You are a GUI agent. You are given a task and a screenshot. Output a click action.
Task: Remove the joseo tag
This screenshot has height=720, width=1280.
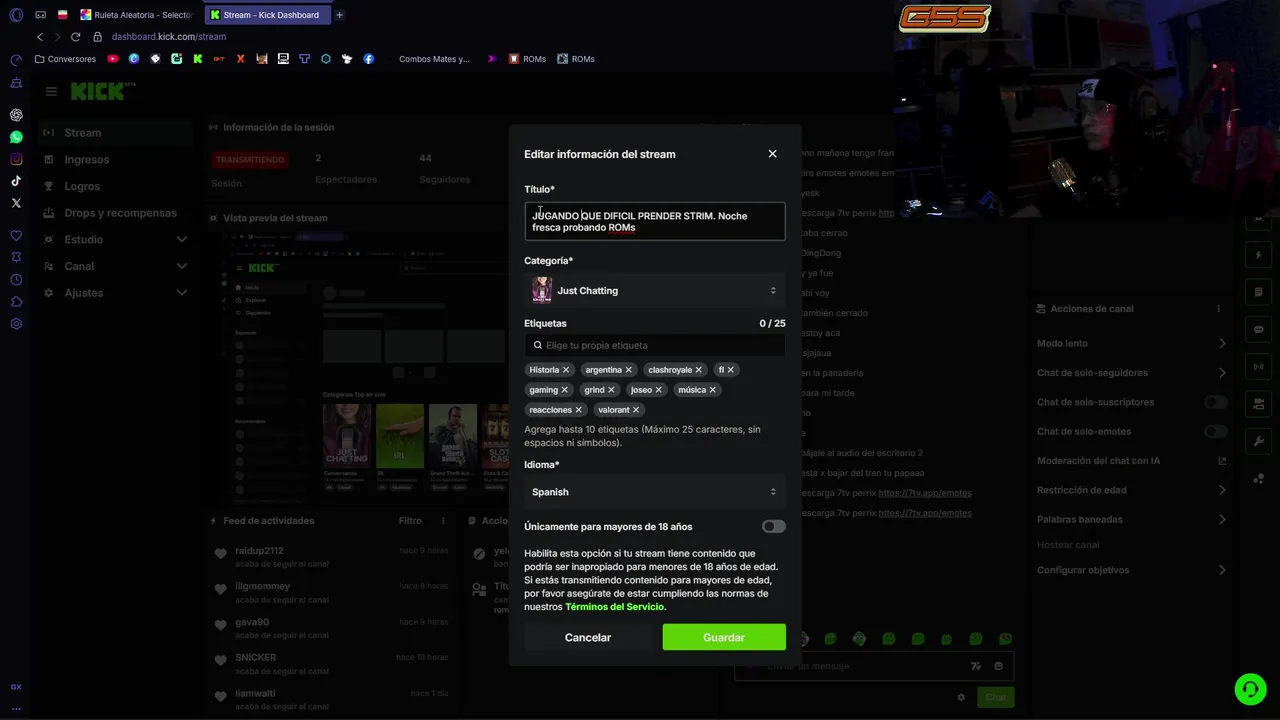coord(659,390)
